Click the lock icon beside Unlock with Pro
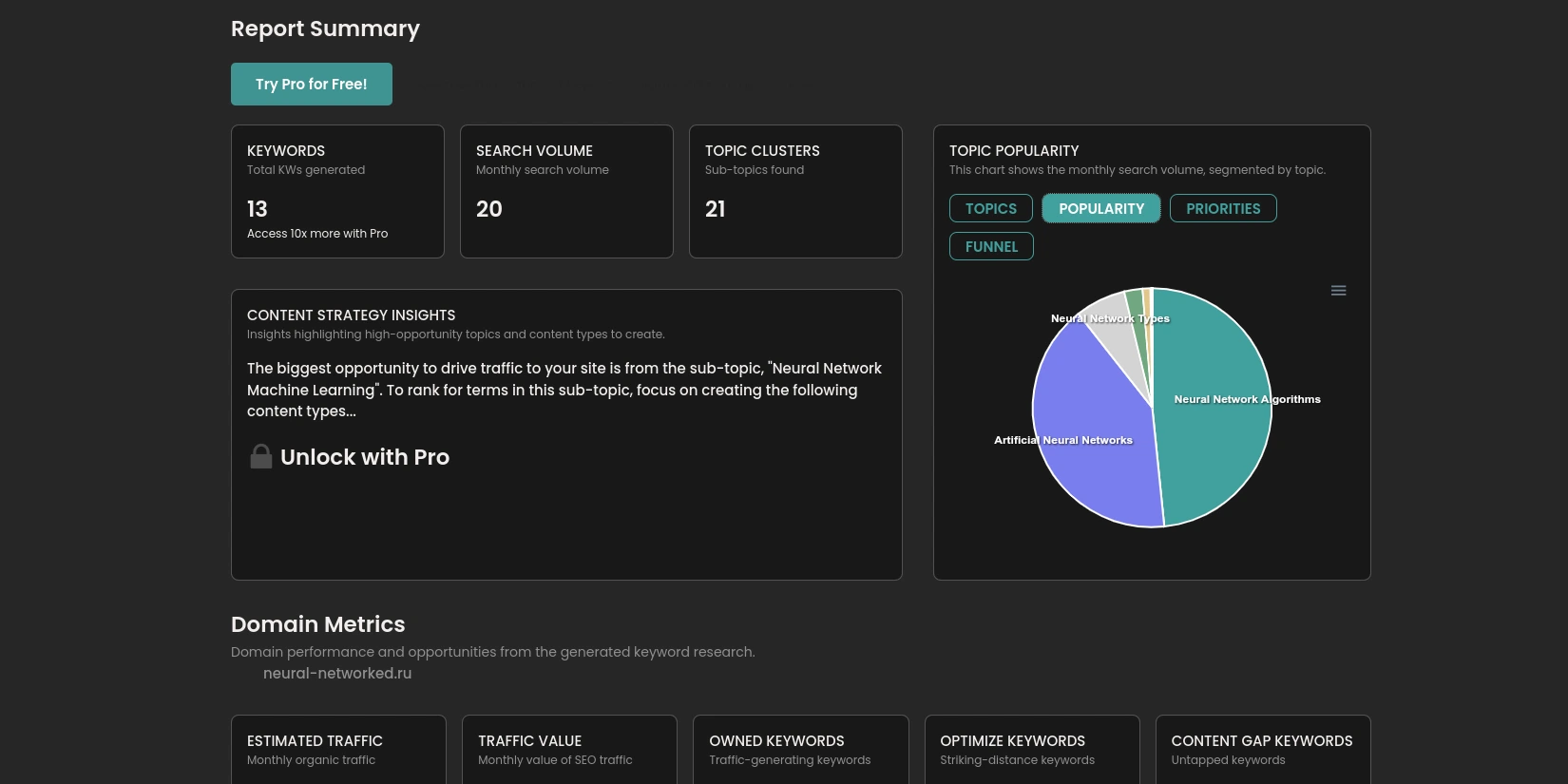This screenshot has width=1568, height=784. pyautogui.click(x=260, y=457)
